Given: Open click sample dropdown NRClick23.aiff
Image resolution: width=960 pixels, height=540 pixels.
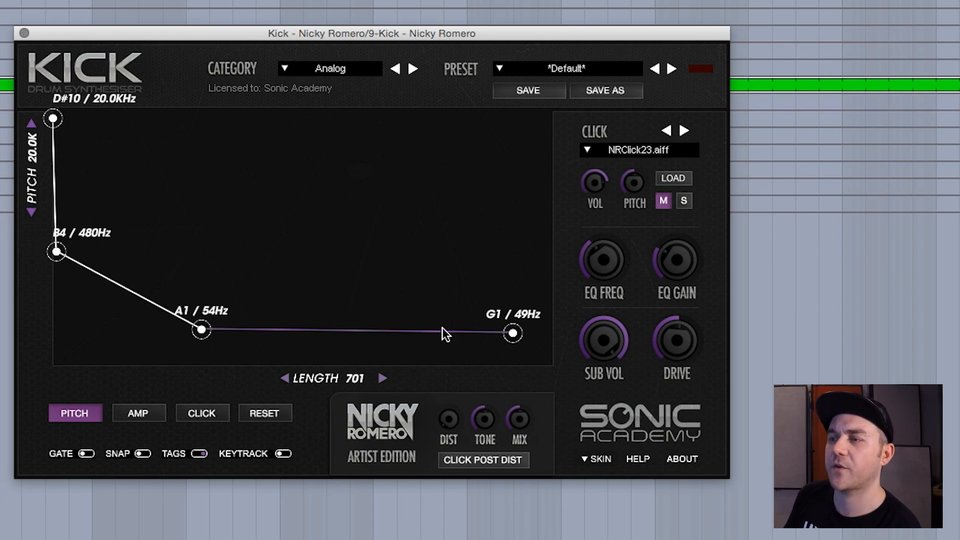Looking at the screenshot, I should (x=639, y=150).
